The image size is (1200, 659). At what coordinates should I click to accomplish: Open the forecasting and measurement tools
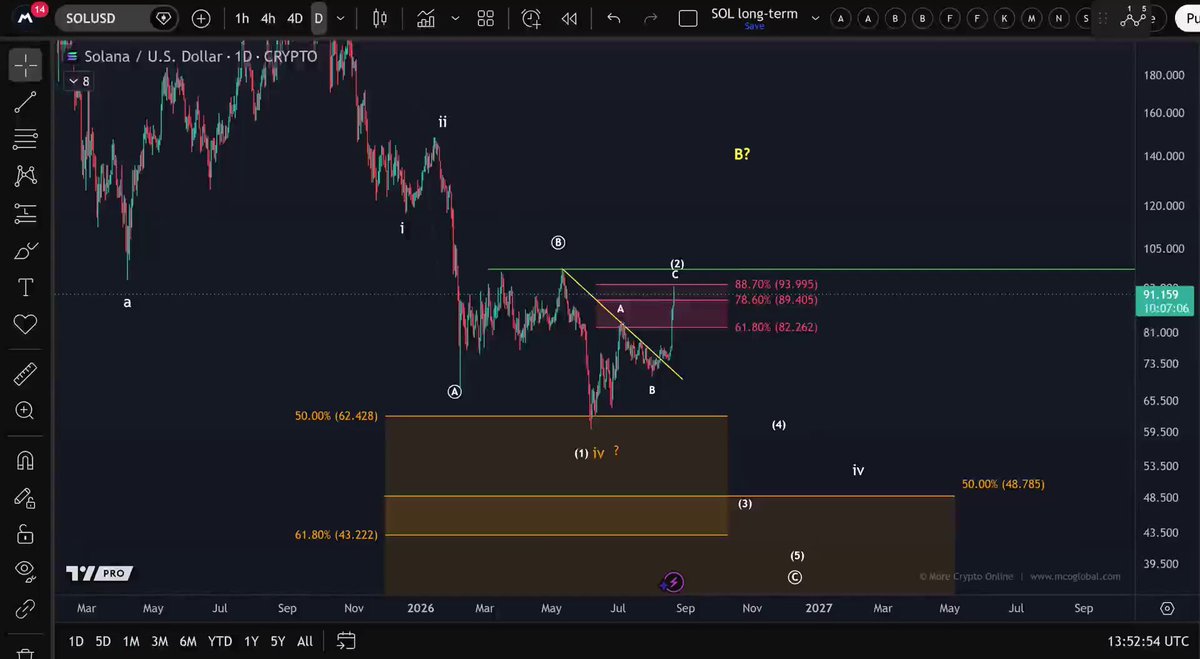pyautogui.click(x=25, y=213)
